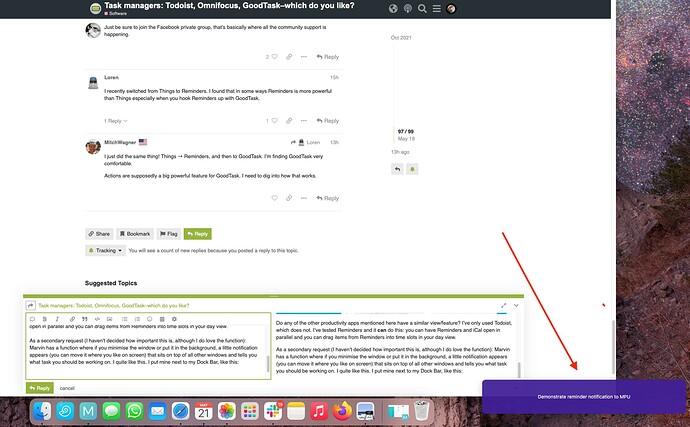Click in the composer text area
690x427 pixels.
[x=147, y=351]
